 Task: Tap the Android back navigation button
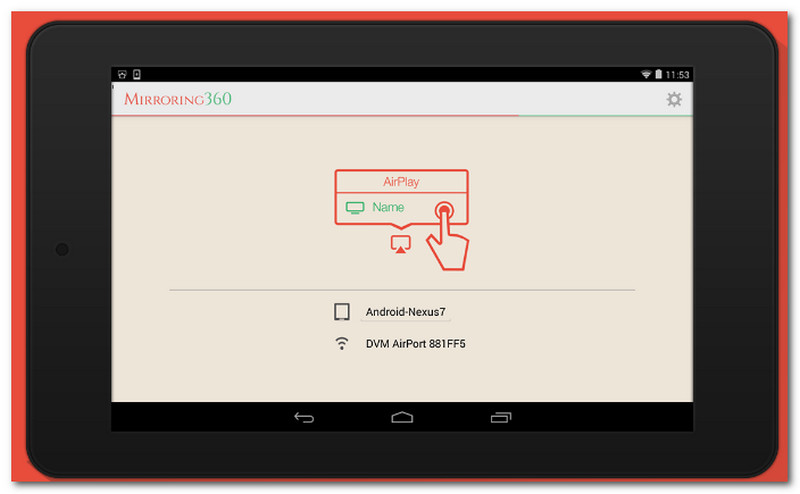(304, 417)
